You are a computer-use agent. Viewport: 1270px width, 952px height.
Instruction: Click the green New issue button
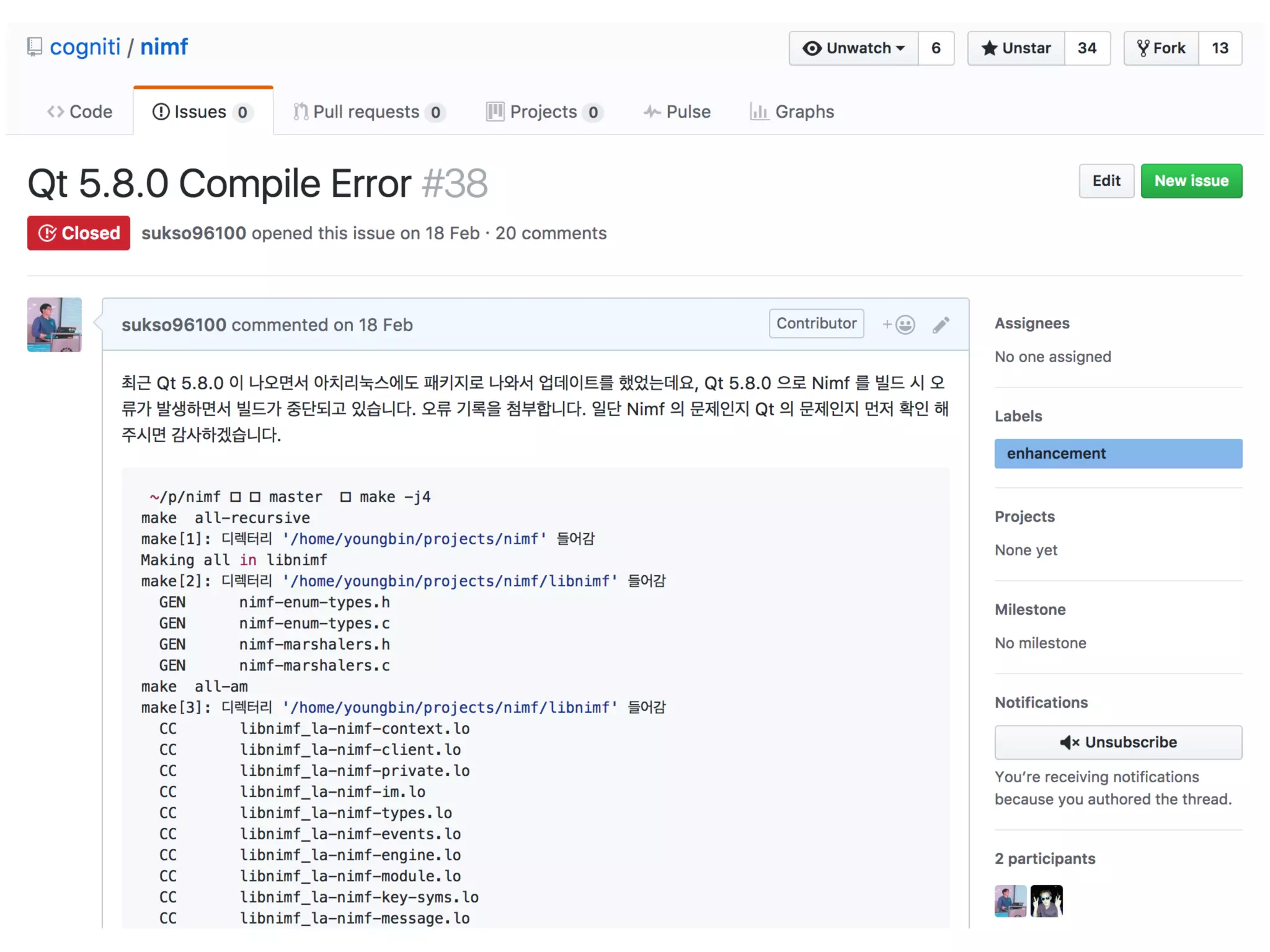pyautogui.click(x=1191, y=181)
